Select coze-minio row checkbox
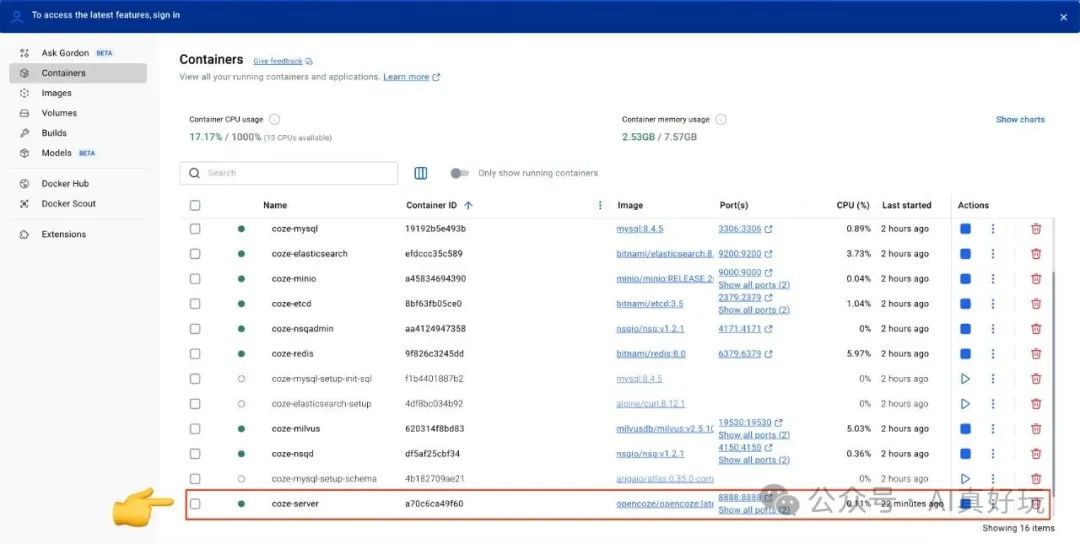 pos(195,279)
